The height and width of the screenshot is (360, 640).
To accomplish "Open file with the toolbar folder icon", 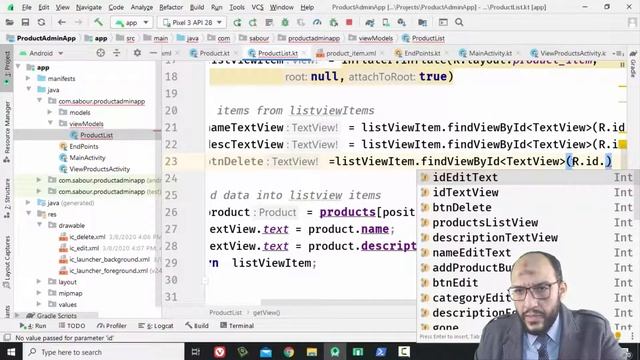I will click(9, 22).
